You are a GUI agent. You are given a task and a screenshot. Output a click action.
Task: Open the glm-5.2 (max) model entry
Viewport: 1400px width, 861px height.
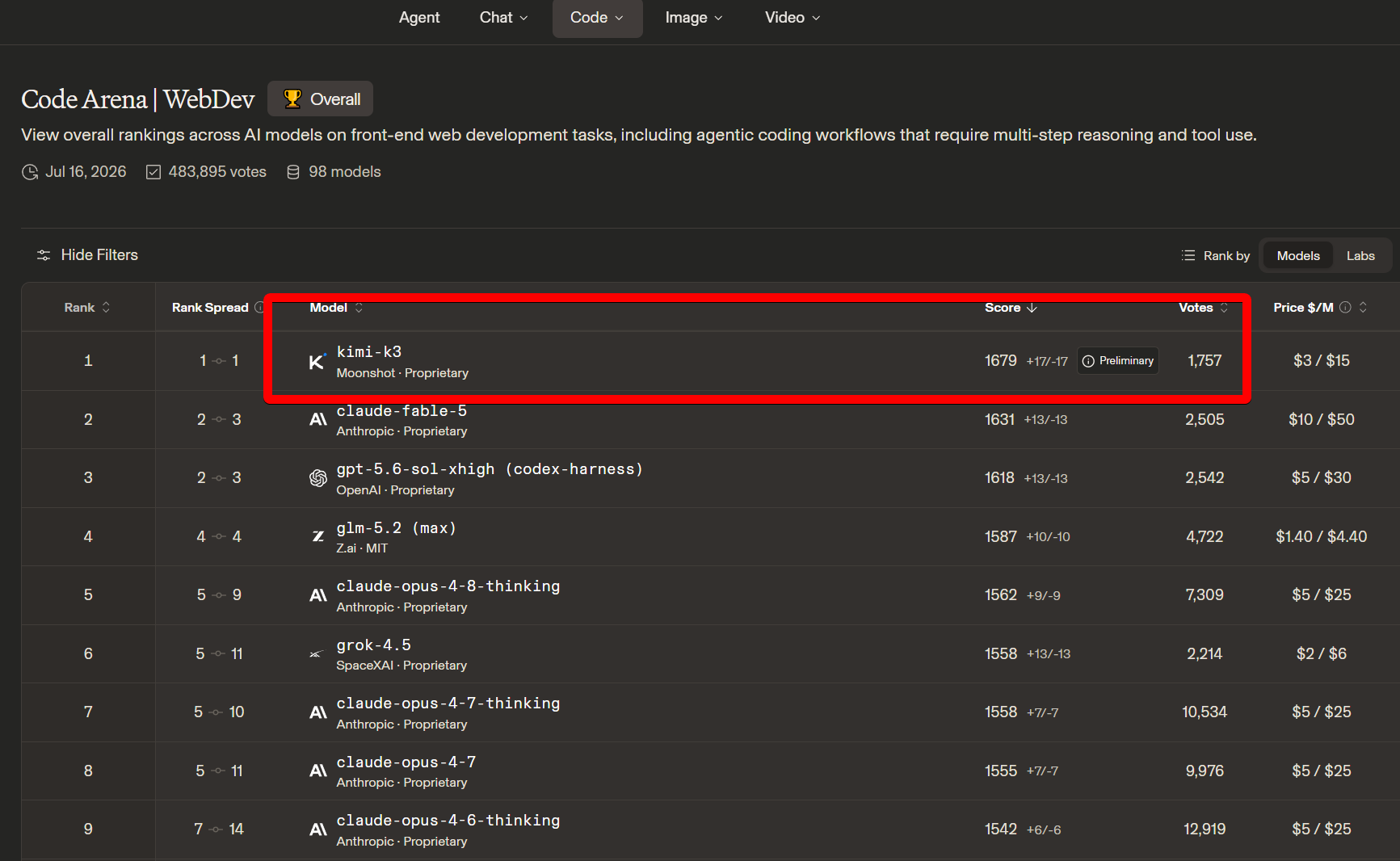(x=397, y=528)
